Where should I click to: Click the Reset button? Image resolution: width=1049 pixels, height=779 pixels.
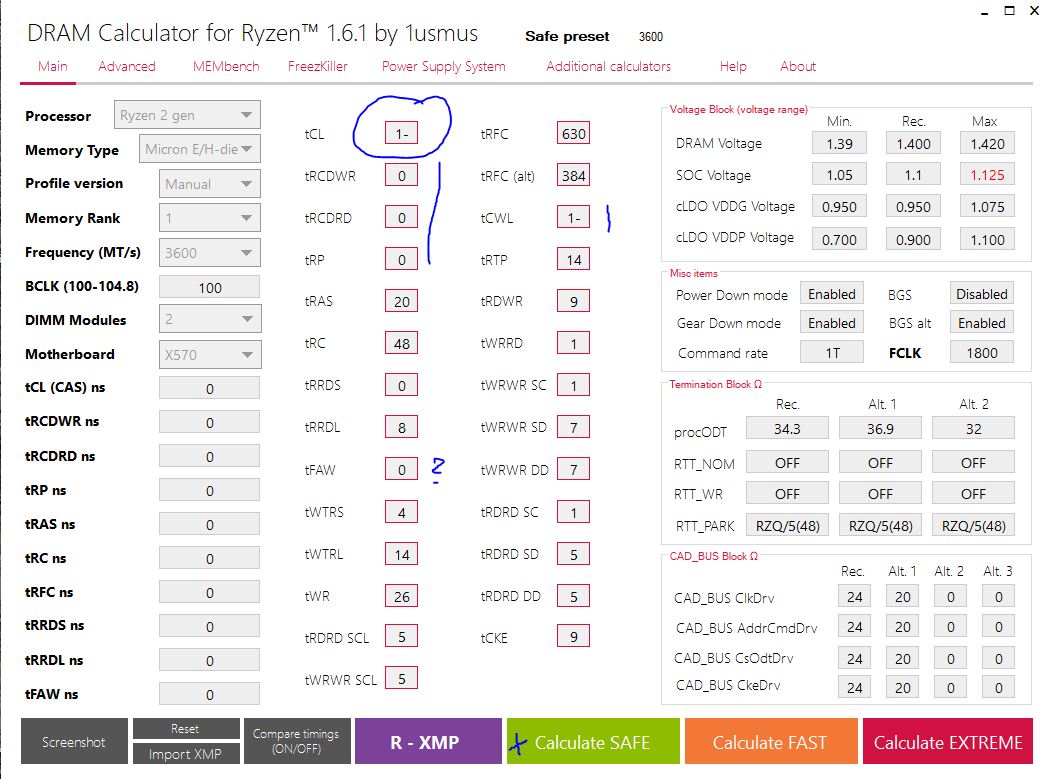tap(185, 729)
